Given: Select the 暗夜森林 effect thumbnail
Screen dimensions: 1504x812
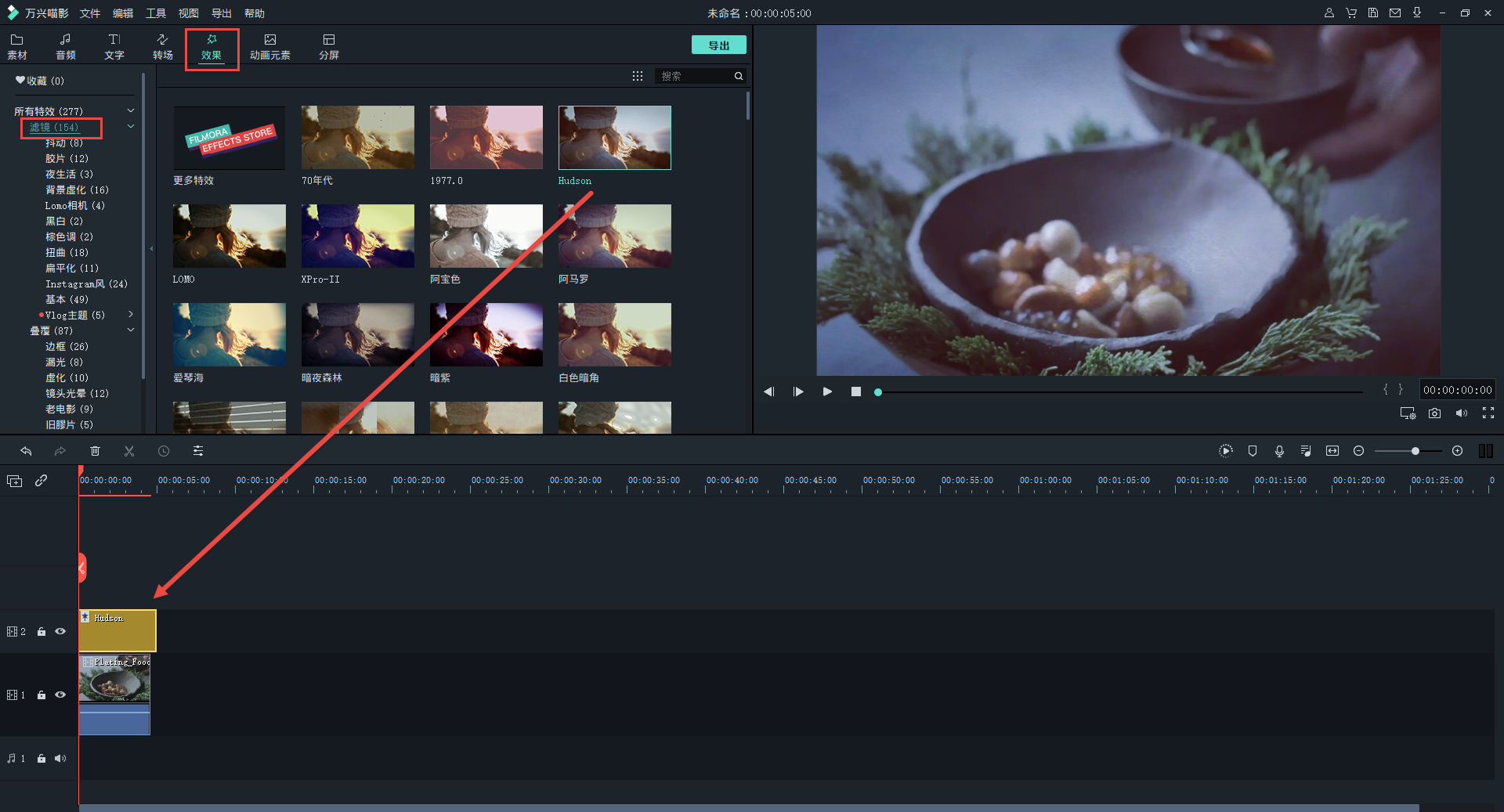Looking at the screenshot, I should click(357, 335).
